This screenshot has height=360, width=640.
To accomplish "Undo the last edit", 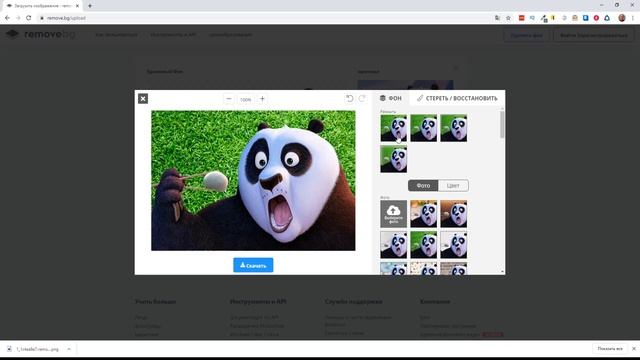I will coord(350,99).
